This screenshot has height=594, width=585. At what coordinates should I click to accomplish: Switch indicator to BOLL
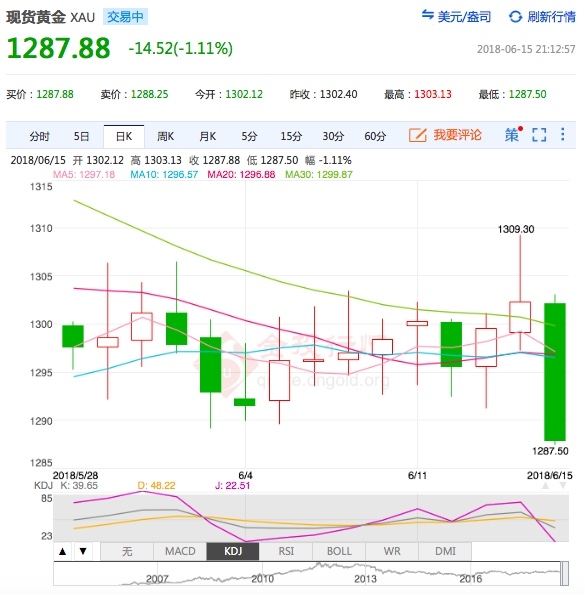click(339, 551)
